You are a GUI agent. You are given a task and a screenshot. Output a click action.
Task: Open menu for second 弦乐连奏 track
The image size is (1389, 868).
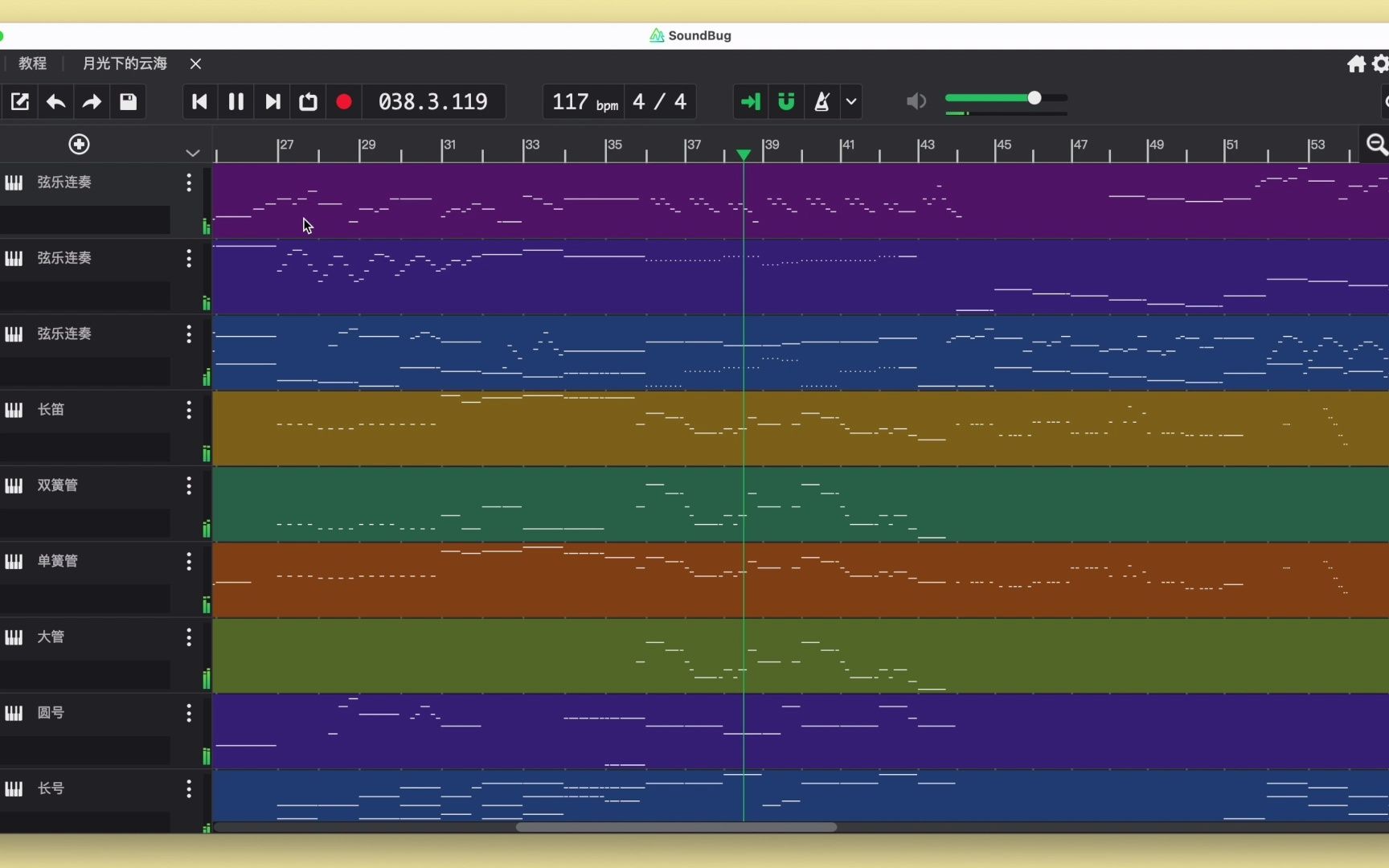[x=189, y=258]
